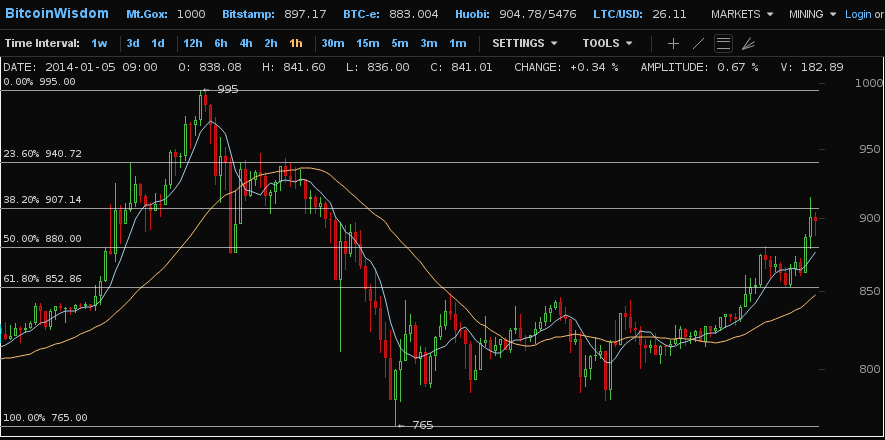This screenshot has width=885, height=440.
Task: Select the Fibonacci retracement lines tool
Action: point(724,43)
